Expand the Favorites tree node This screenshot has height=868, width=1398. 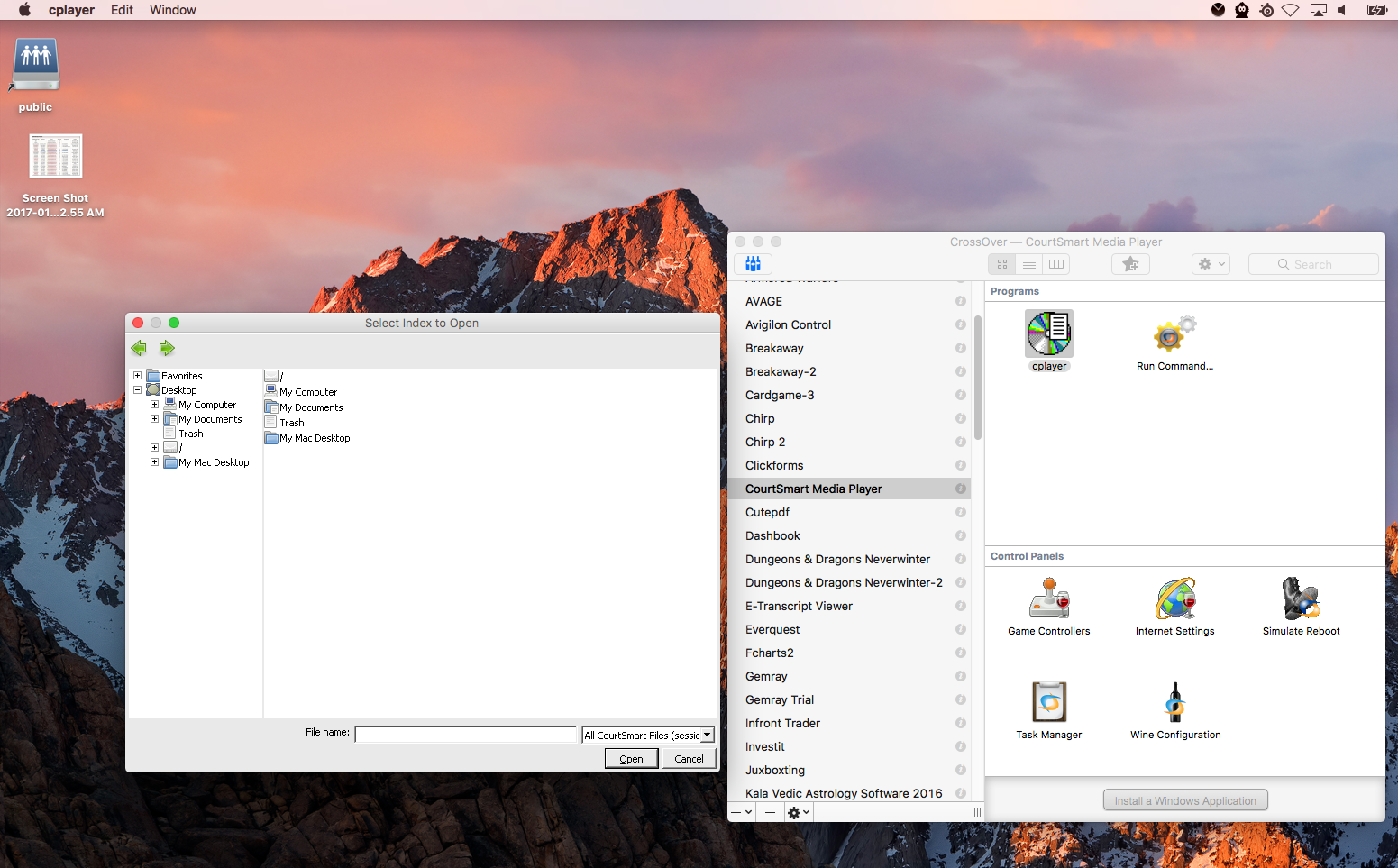137,376
